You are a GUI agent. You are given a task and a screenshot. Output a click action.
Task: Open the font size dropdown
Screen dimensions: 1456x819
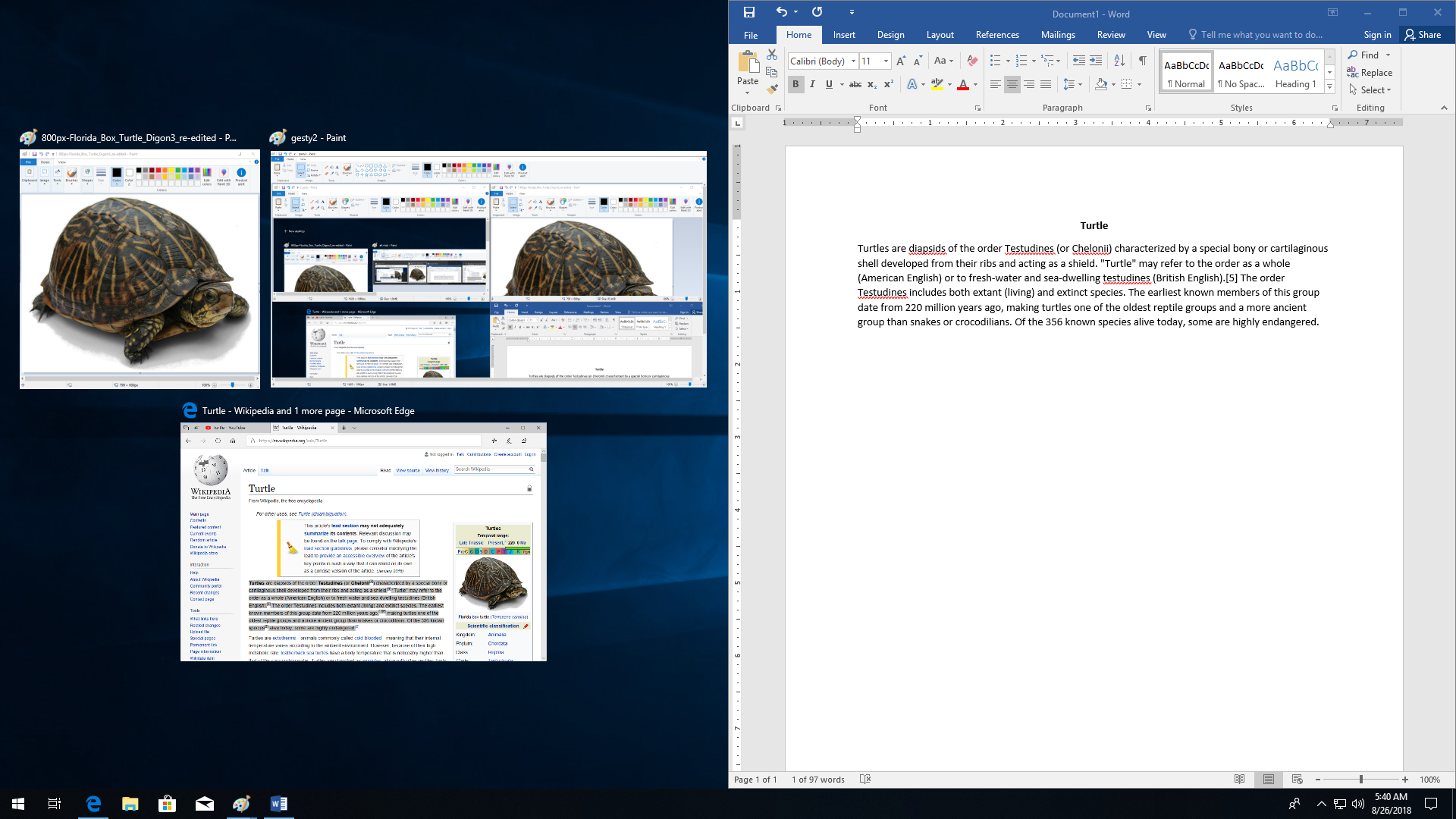(886, 61)
